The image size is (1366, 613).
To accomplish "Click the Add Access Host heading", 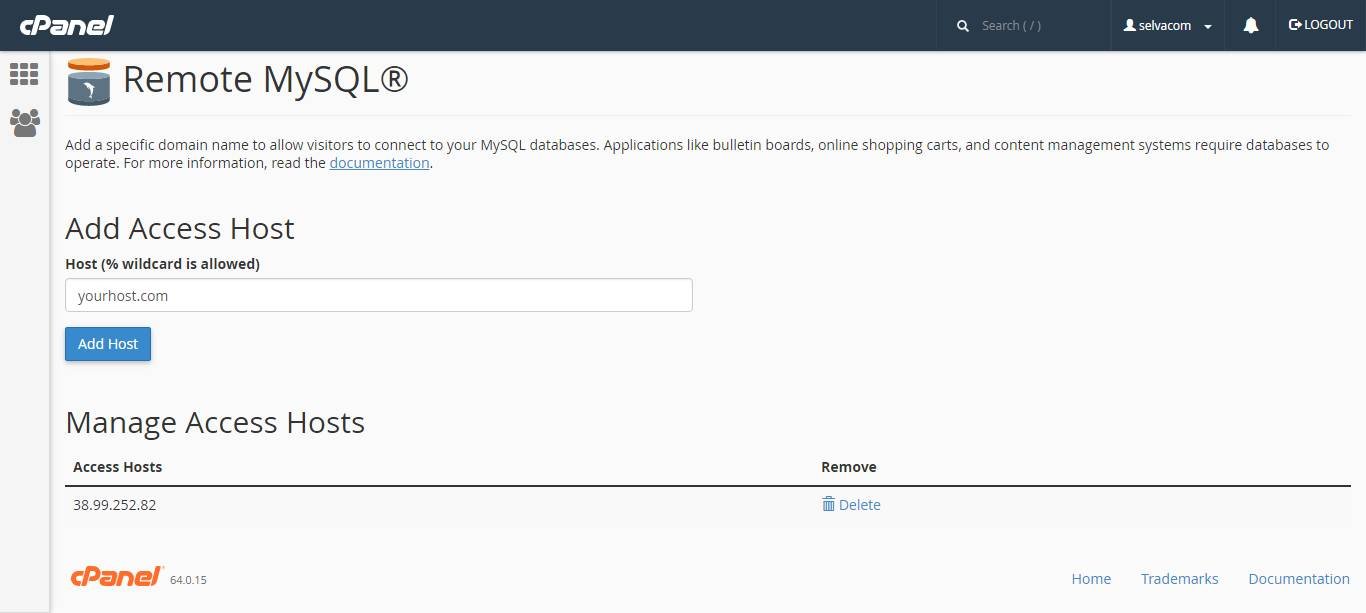I will (x=180, y=229).
